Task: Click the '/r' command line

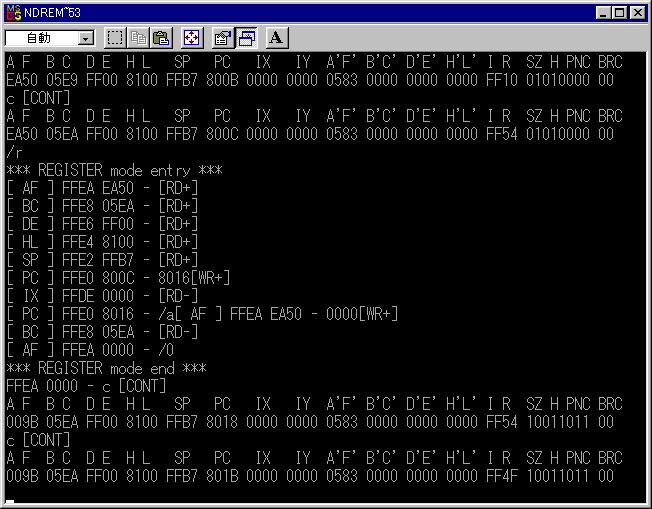Action: [x=14, y=153]
